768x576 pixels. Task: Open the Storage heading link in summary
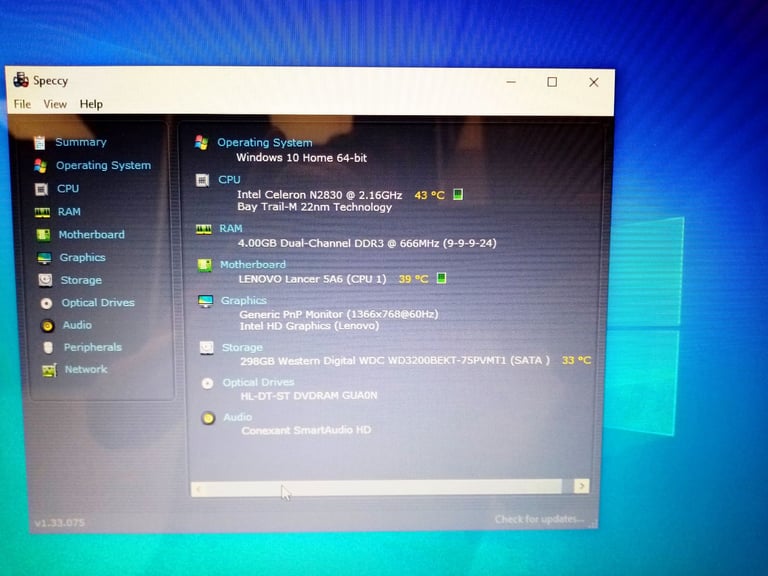coord(242,347)
